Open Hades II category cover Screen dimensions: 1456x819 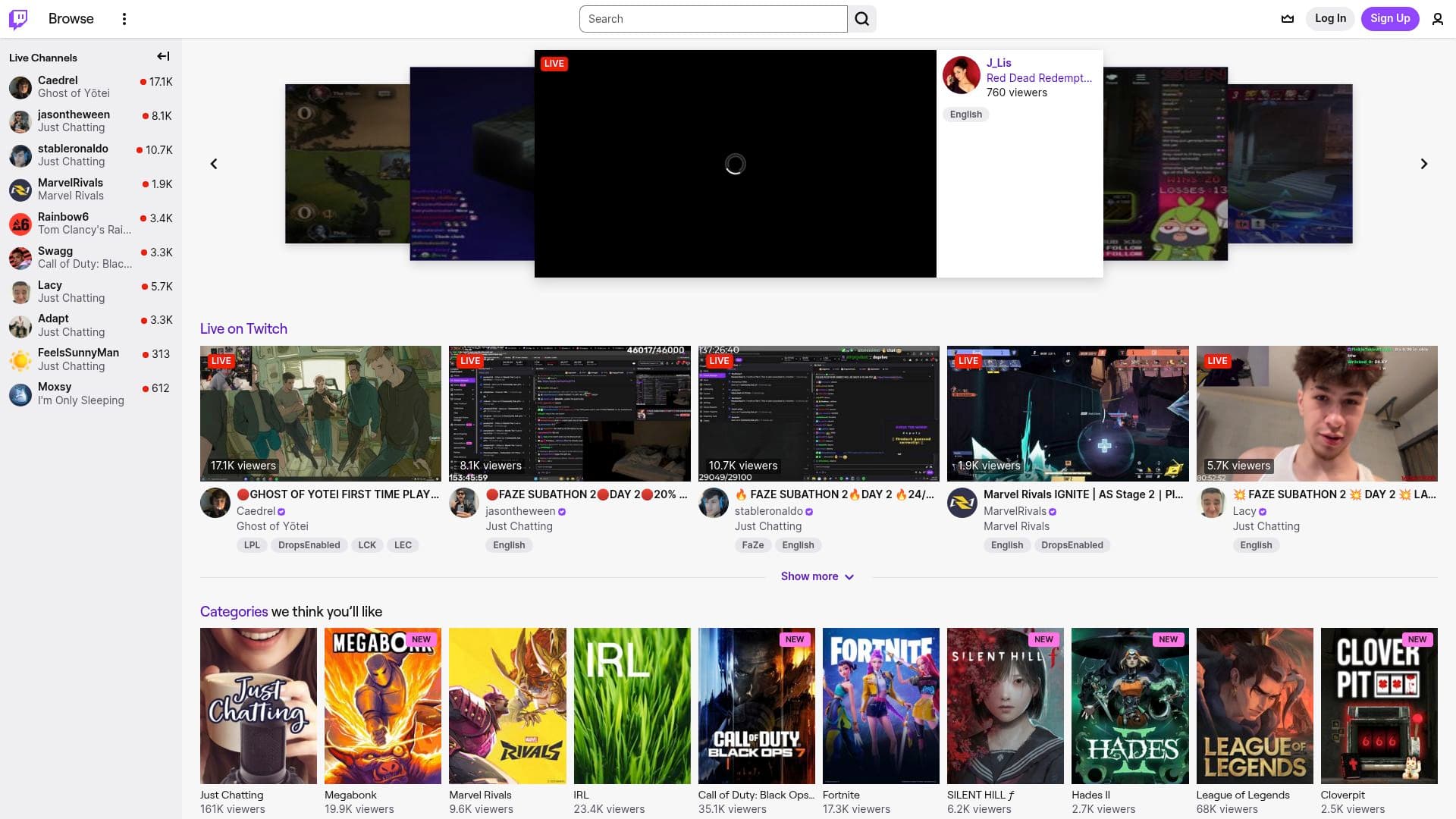coord(1130,706)
